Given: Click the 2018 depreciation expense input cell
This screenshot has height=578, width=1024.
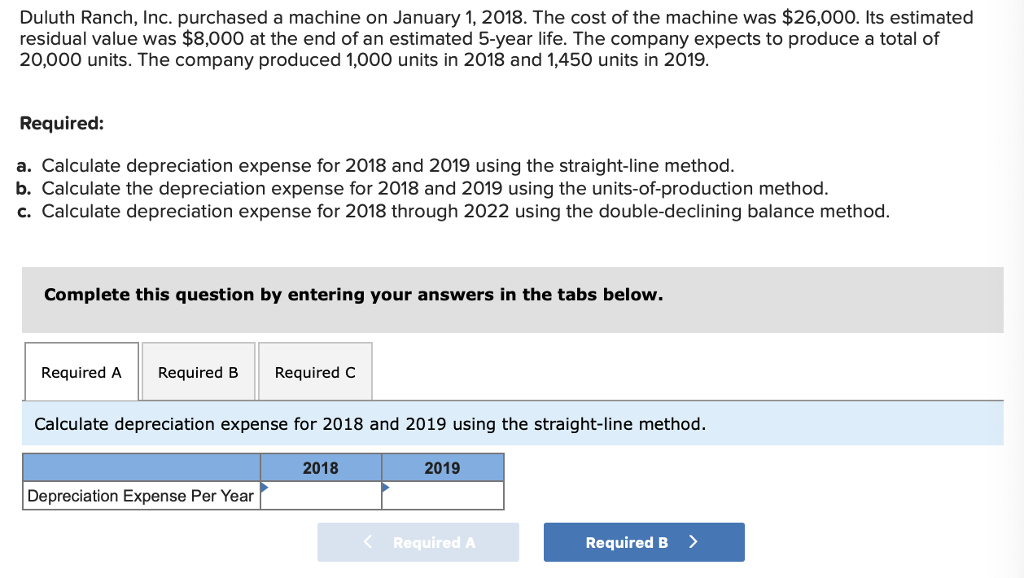Looking at the screenshot, I should [x=321, y=496].
